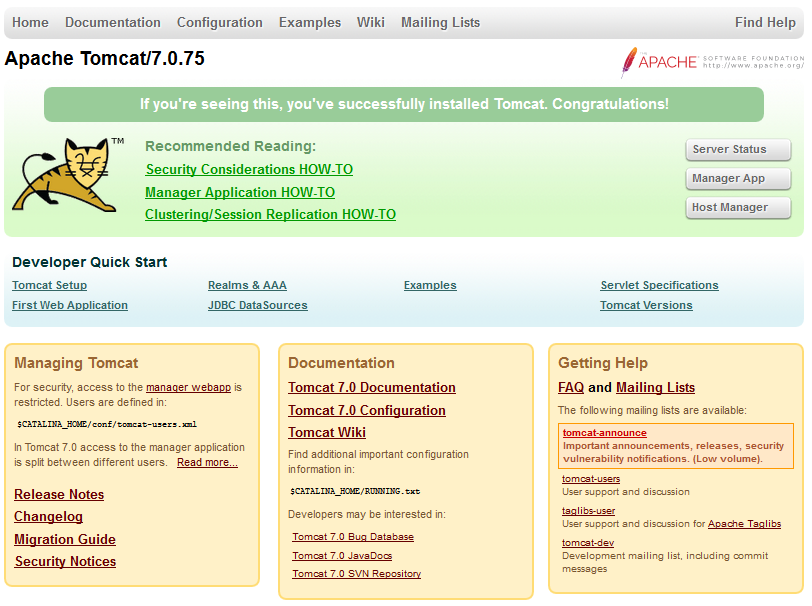Open Tomcat 7.0 Configuration link
812x606 pixels.
[367, 411]
